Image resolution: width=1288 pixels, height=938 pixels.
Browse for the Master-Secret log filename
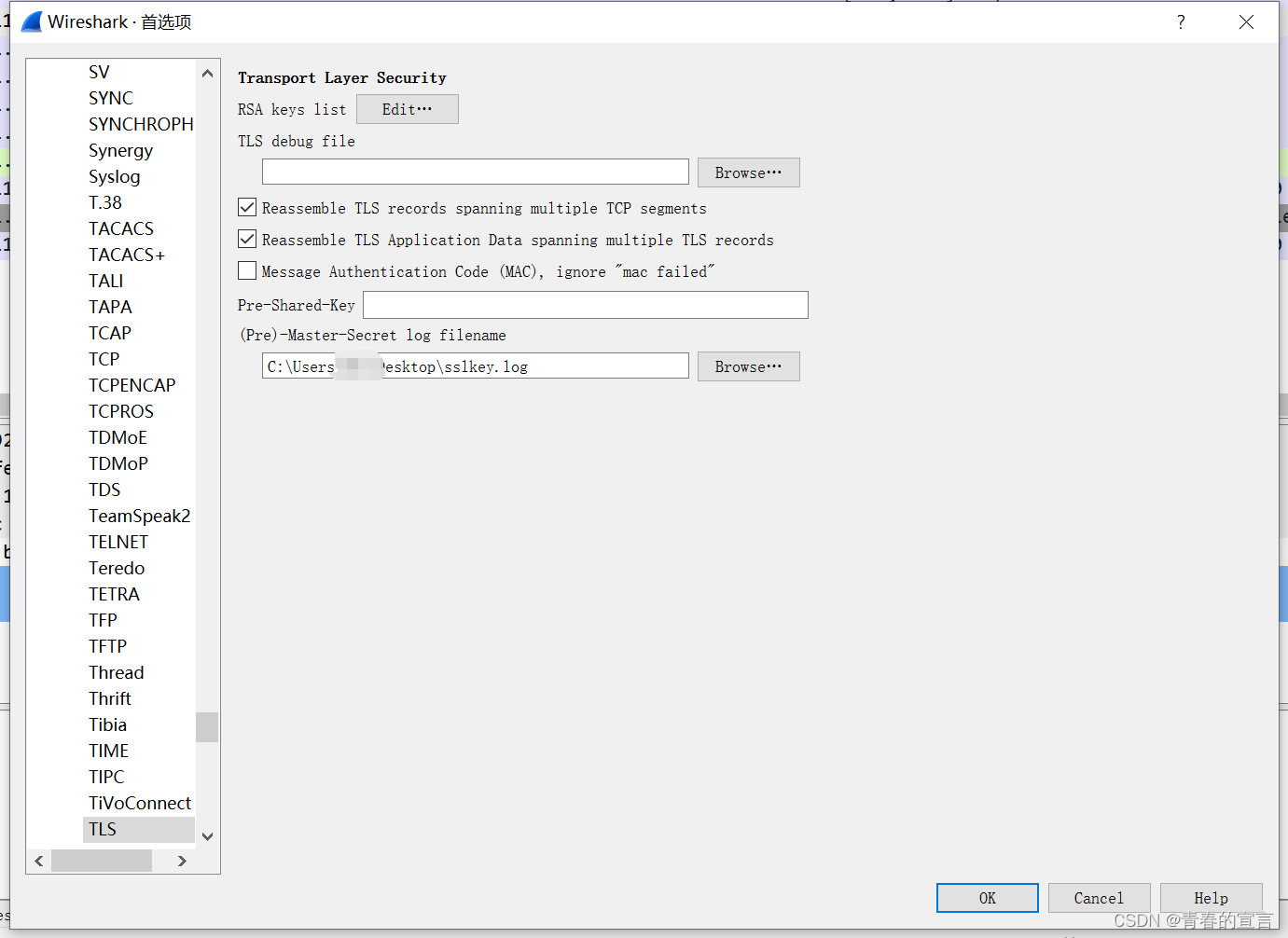point(748,366)
